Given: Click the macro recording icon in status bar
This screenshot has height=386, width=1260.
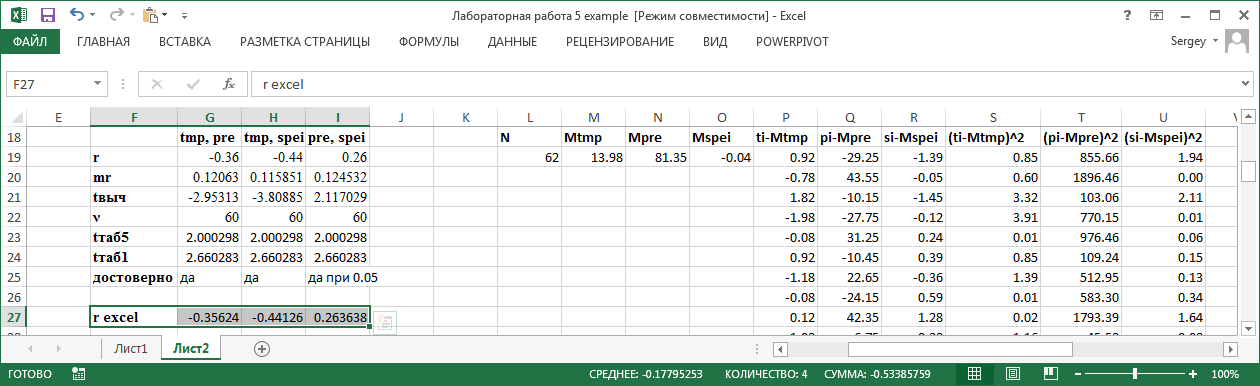Looking at the screenshot, I should pos(78,373).
